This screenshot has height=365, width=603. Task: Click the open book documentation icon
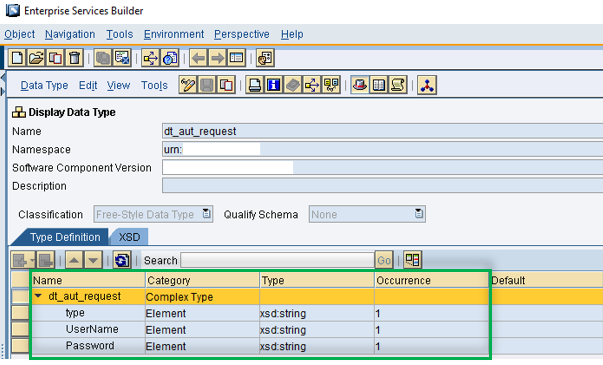[x=378, y=85]
